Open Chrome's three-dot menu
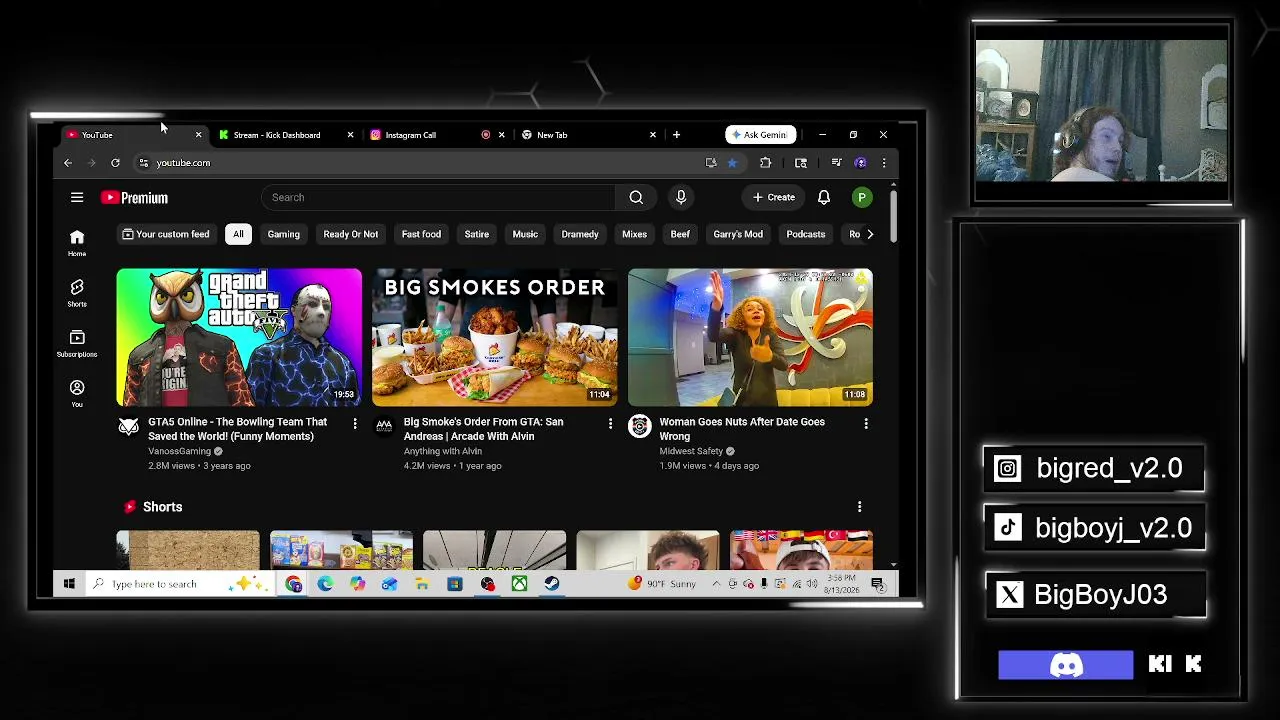The image size is (1280, 720). [x=884, y=163]
